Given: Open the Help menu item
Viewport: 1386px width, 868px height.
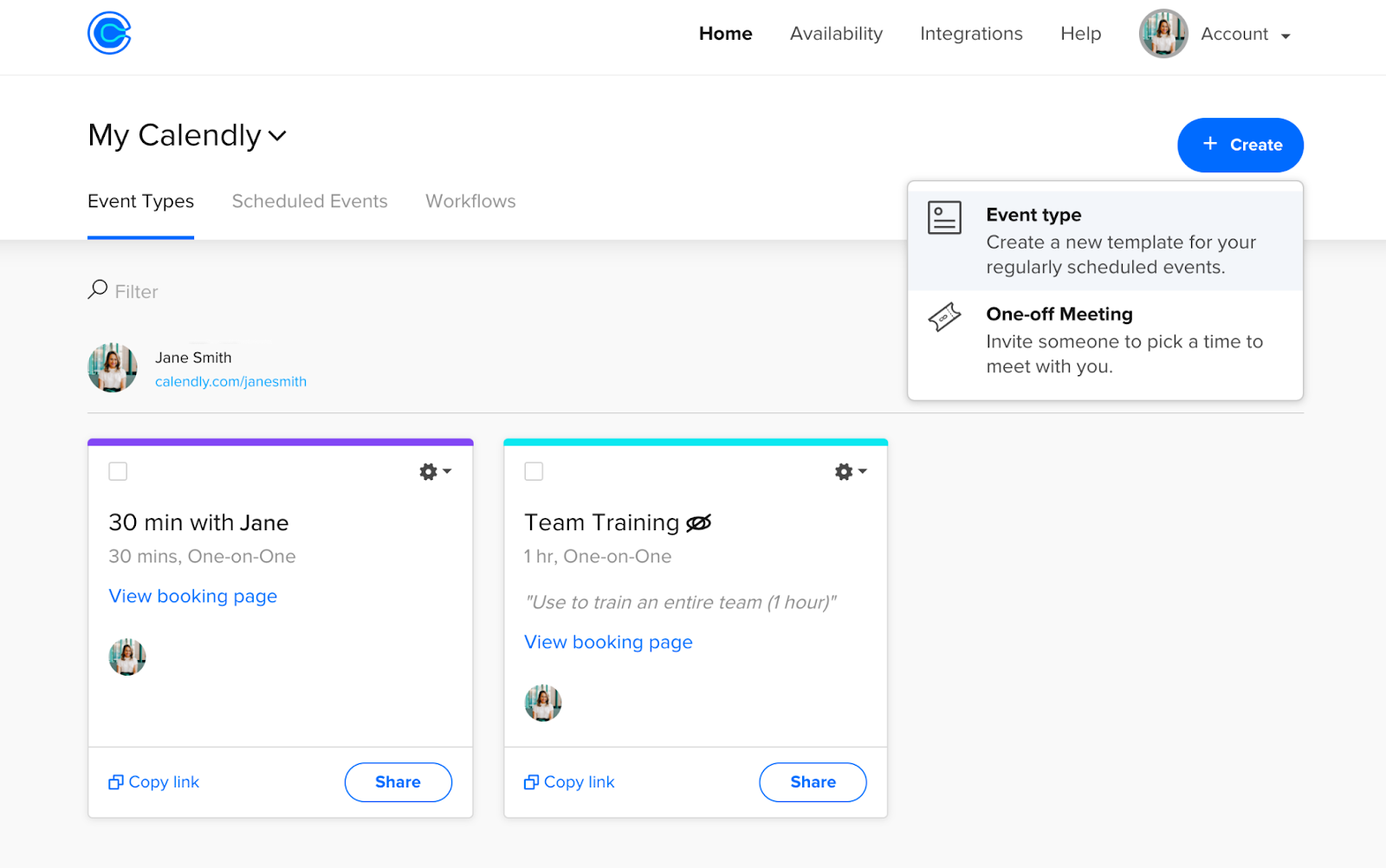Looking at the screenshot, I should pos(1081,34).
